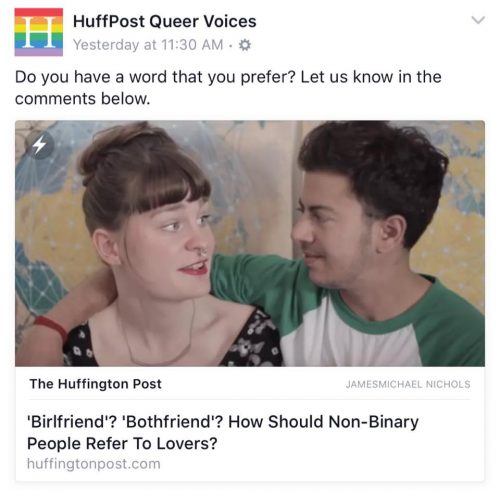Click the post caption starting Do you have
The width and height of the screenshot is (500, 492).
point(228,88)
